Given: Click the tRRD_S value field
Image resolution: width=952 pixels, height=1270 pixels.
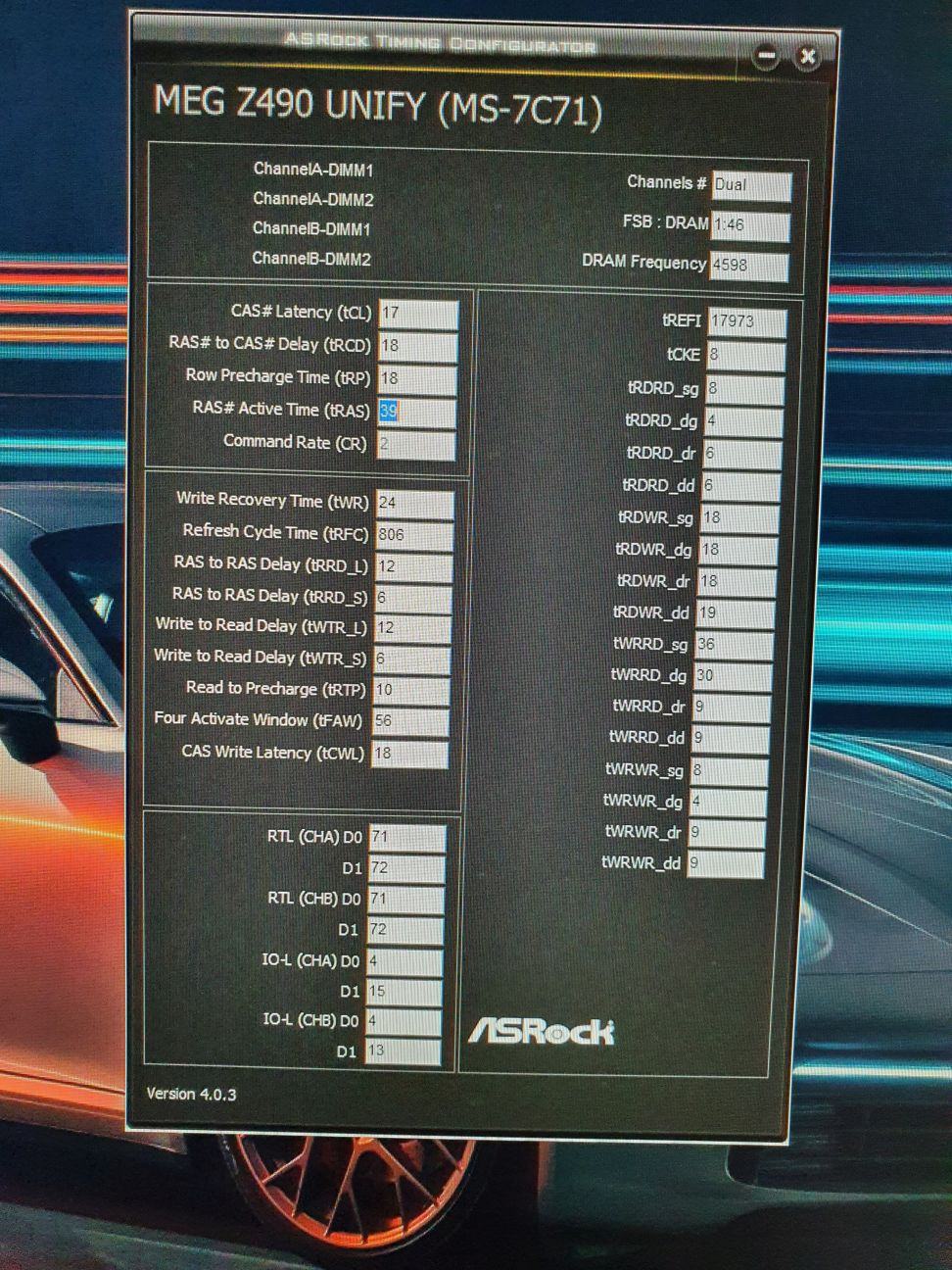Looking at the screenshot, I should (412, 598).
